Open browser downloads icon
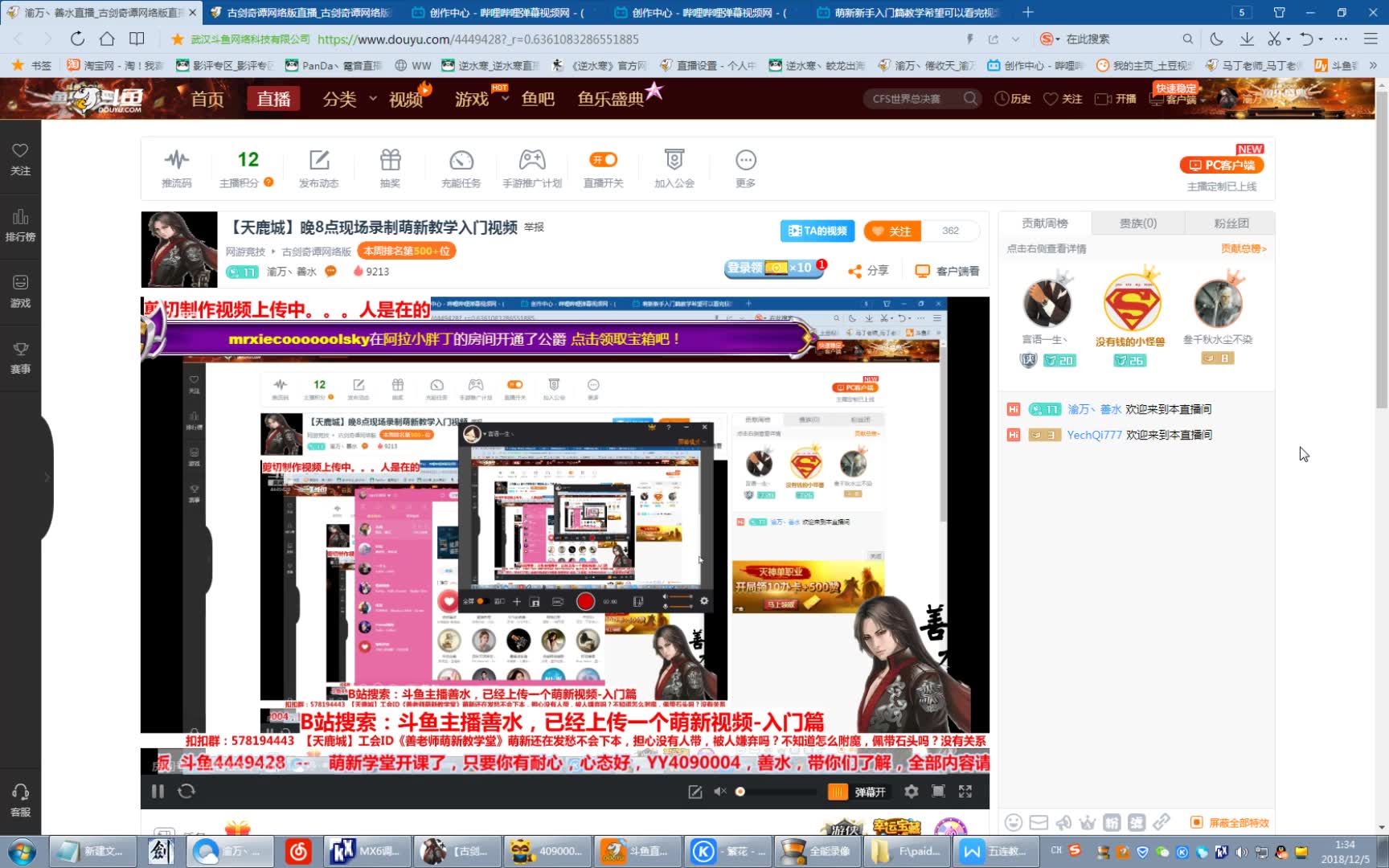This screenshot has height=868, width=1389. pos(1247,39)
